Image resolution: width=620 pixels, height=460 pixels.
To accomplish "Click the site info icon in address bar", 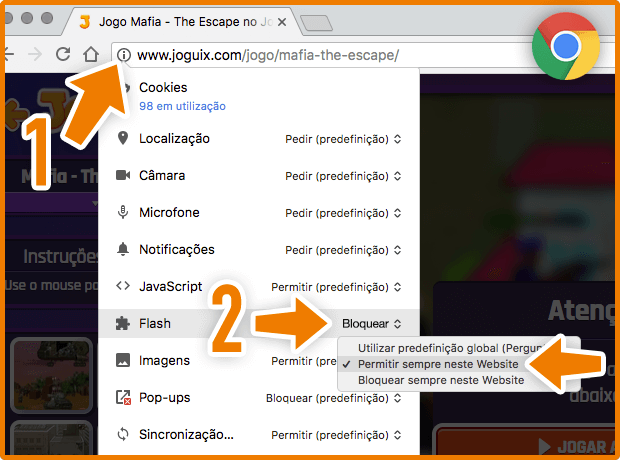I will 124,55.
